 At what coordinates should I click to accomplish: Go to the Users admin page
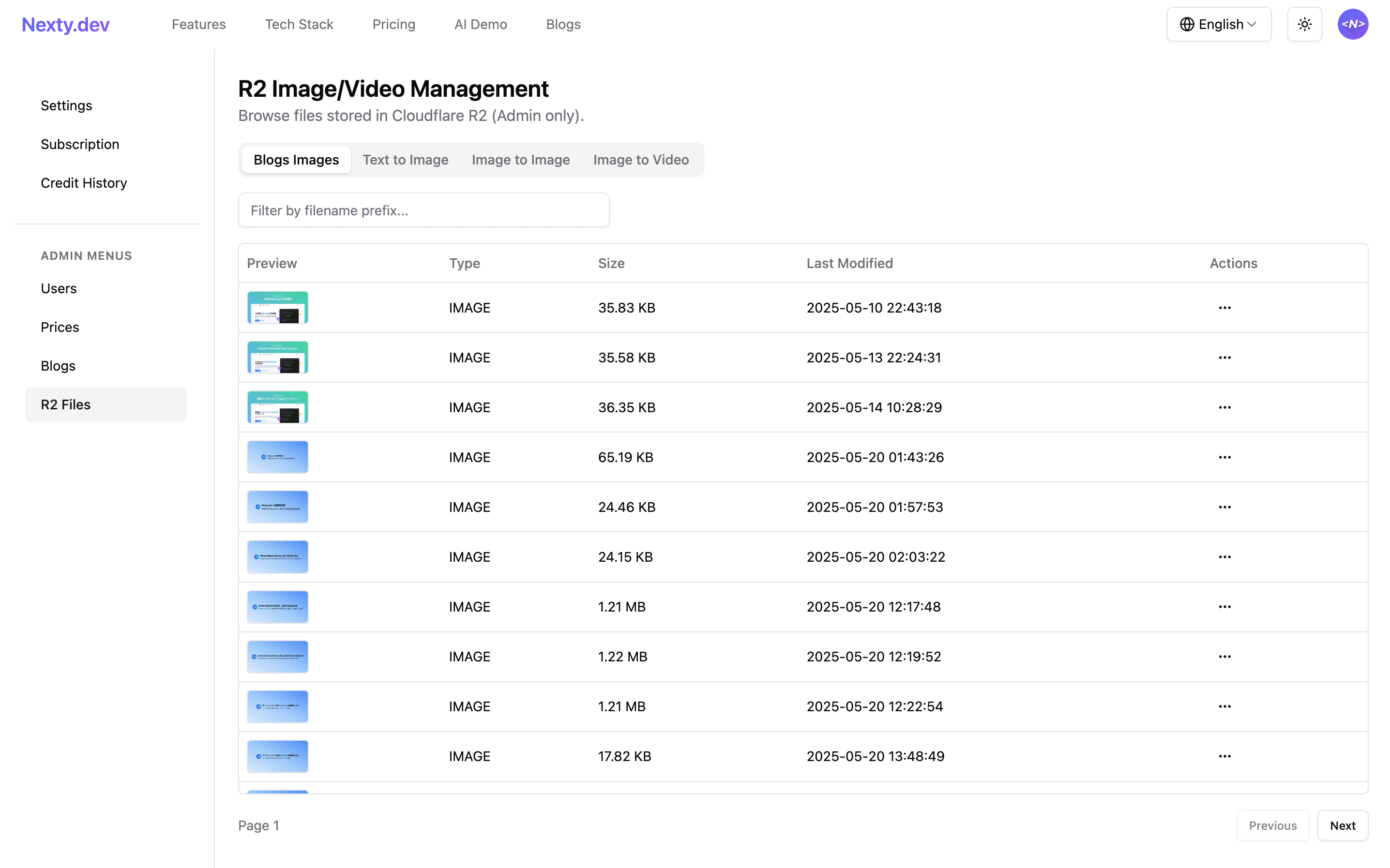(58, 288)
